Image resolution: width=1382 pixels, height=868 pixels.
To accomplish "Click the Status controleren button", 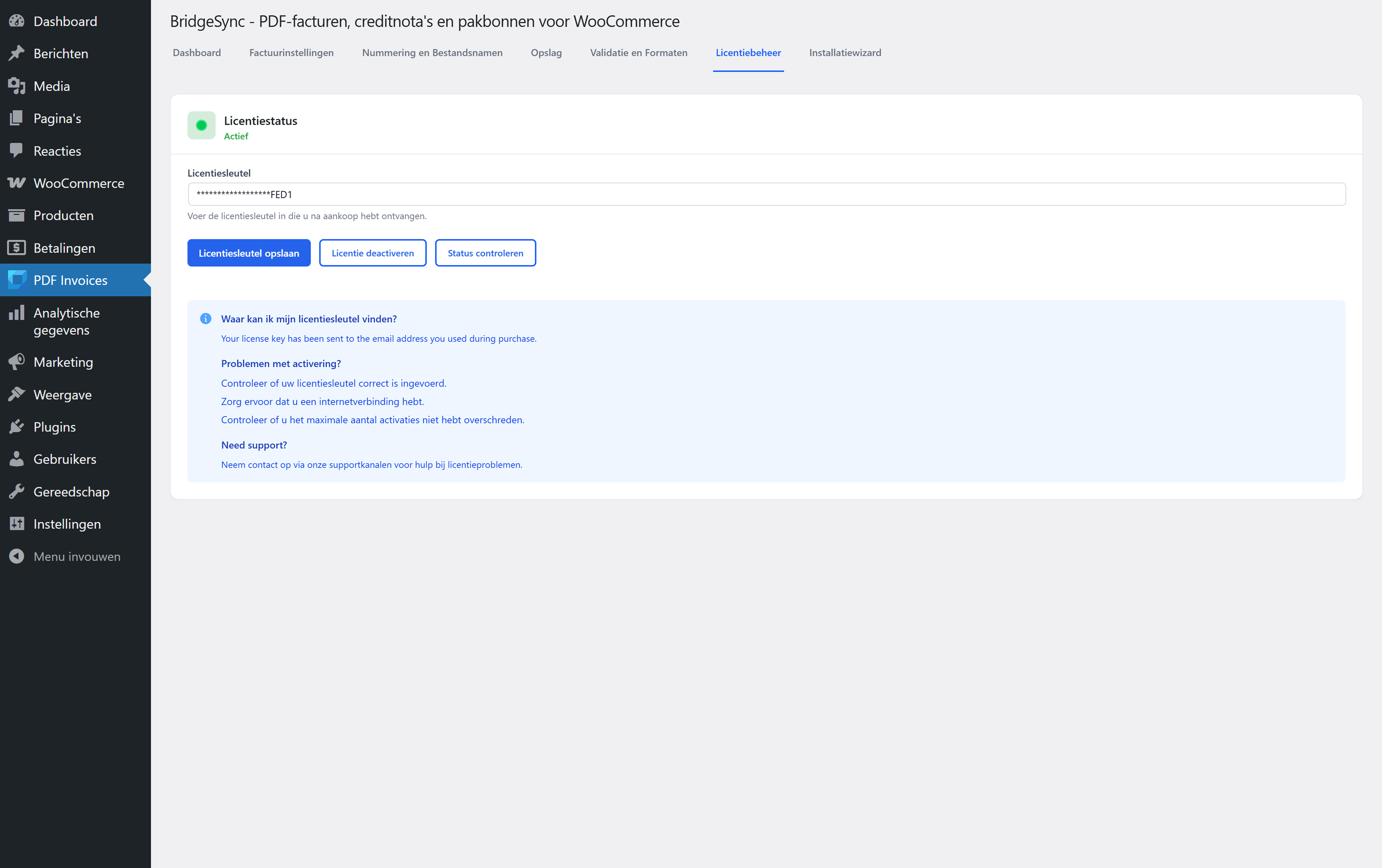I will coord(485,253).
